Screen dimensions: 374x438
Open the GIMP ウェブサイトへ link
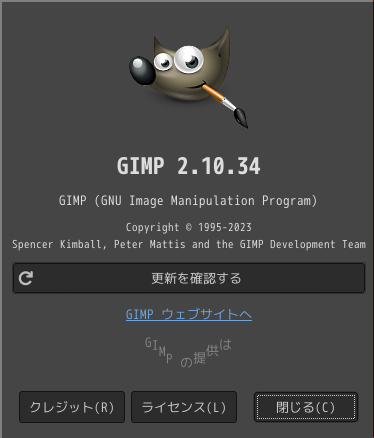189,314
